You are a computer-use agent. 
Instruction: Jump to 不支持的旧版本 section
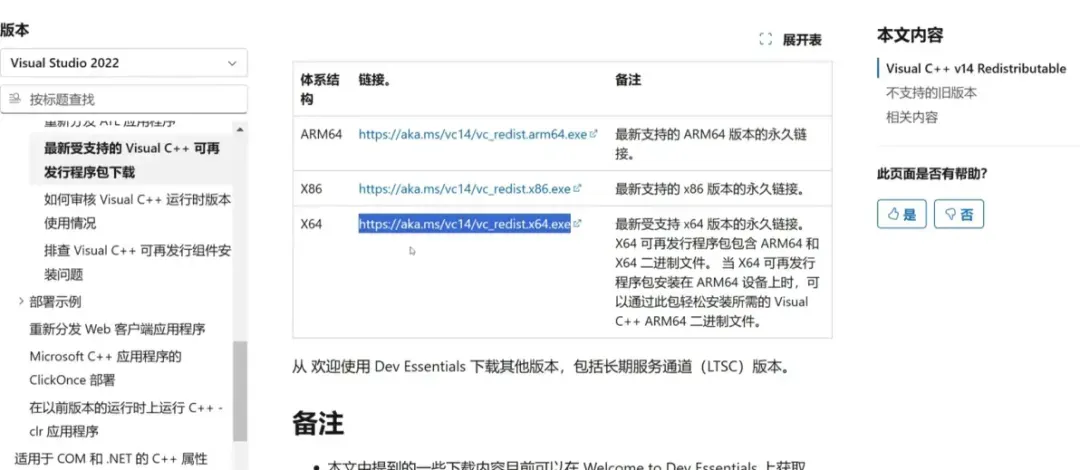(x=931, y=92)
